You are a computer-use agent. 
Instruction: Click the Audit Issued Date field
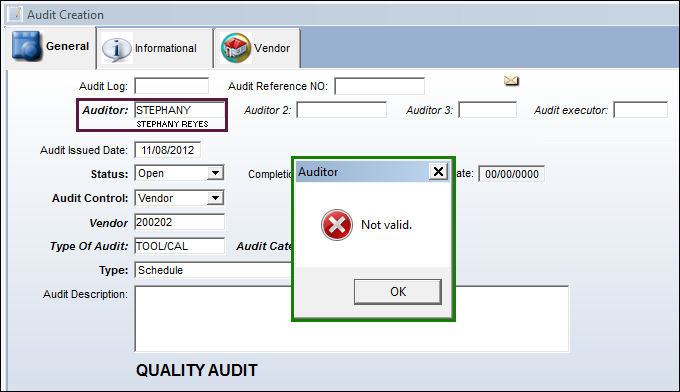point(167,150)
